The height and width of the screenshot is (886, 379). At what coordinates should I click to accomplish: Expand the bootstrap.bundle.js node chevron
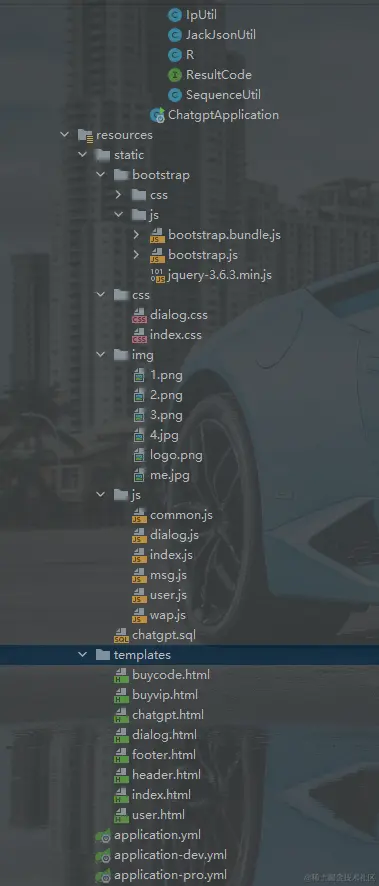[136, 235]
